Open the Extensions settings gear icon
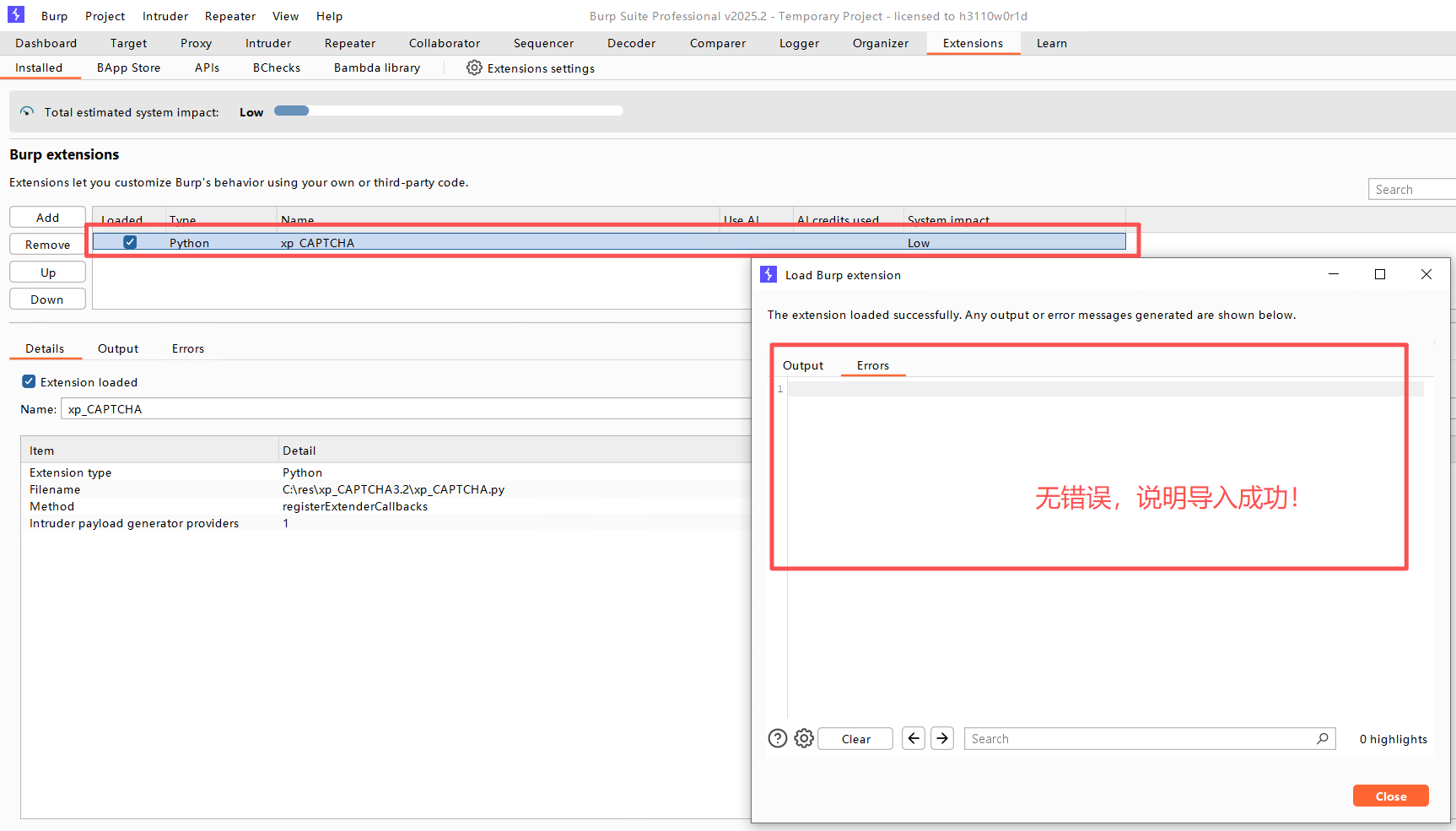1456x831 pixels. coord(474,67)
